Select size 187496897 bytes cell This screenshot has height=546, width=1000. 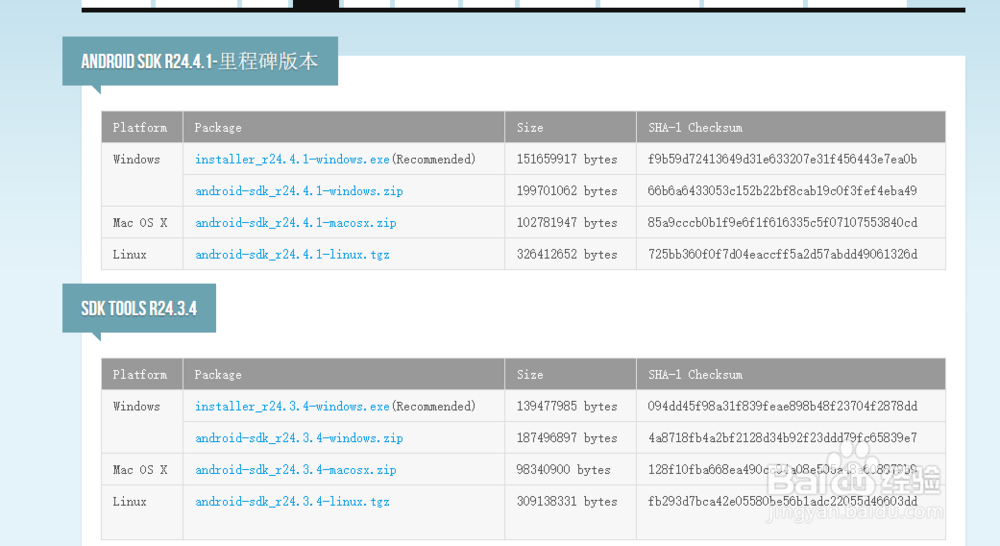(x=570, y=438)
